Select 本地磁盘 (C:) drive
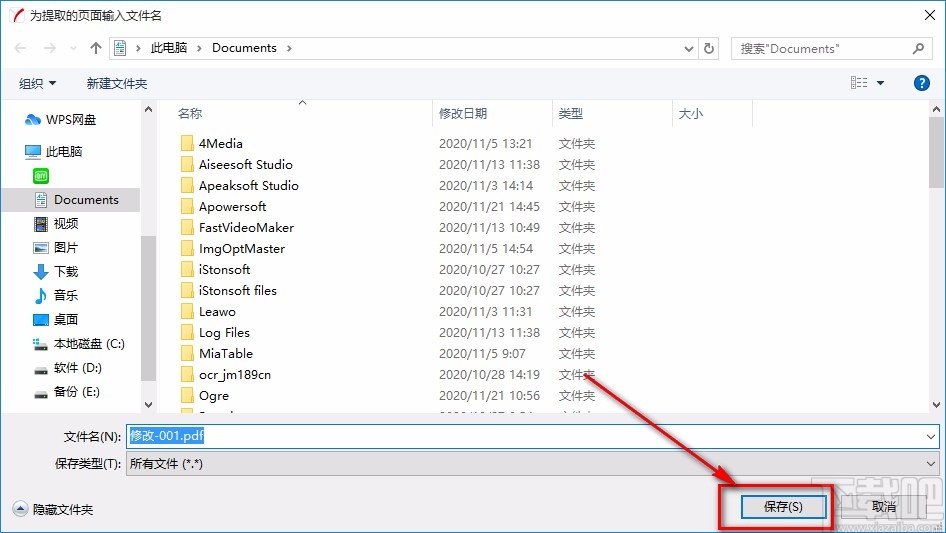The image size is (946, 533). tap(78, 344)
